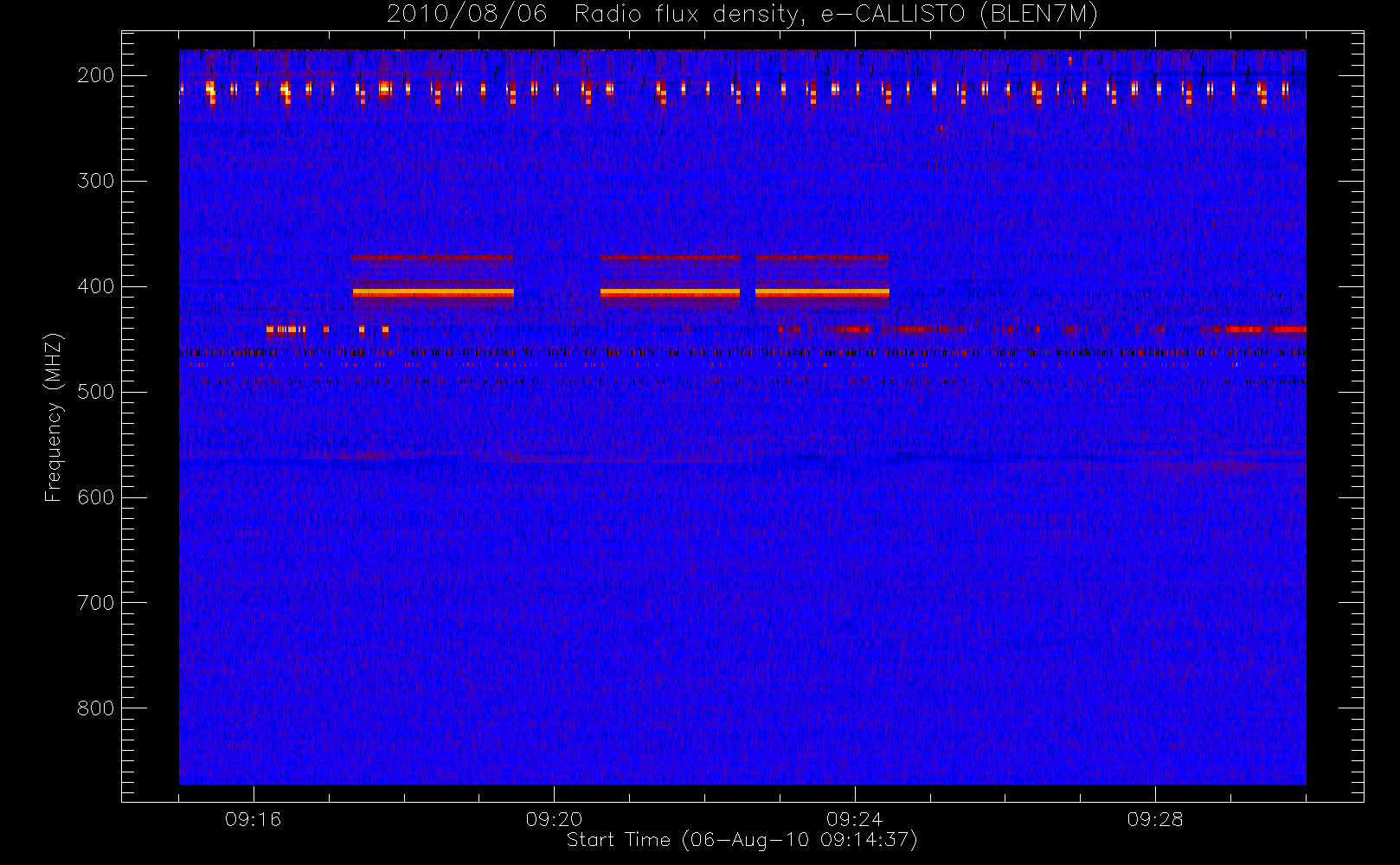The height and width of the screenshot is (865, 1400).
Task: Click the plot title '2010/08/06 Radio flux density'
Action: tap(742, 15)
